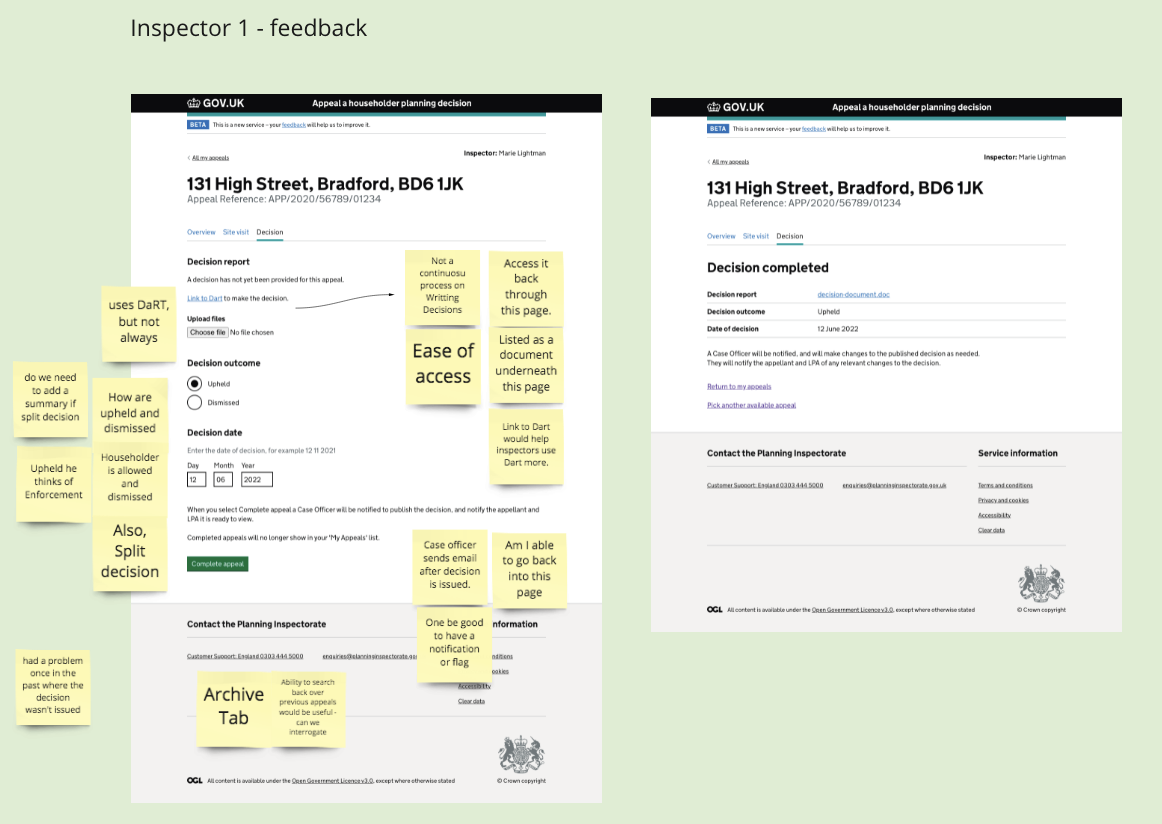Image resolution: width=1162 pixels, height=824 pixels.
Task: Click the OGL licence icon in the right footer
Action: [714, 608]
